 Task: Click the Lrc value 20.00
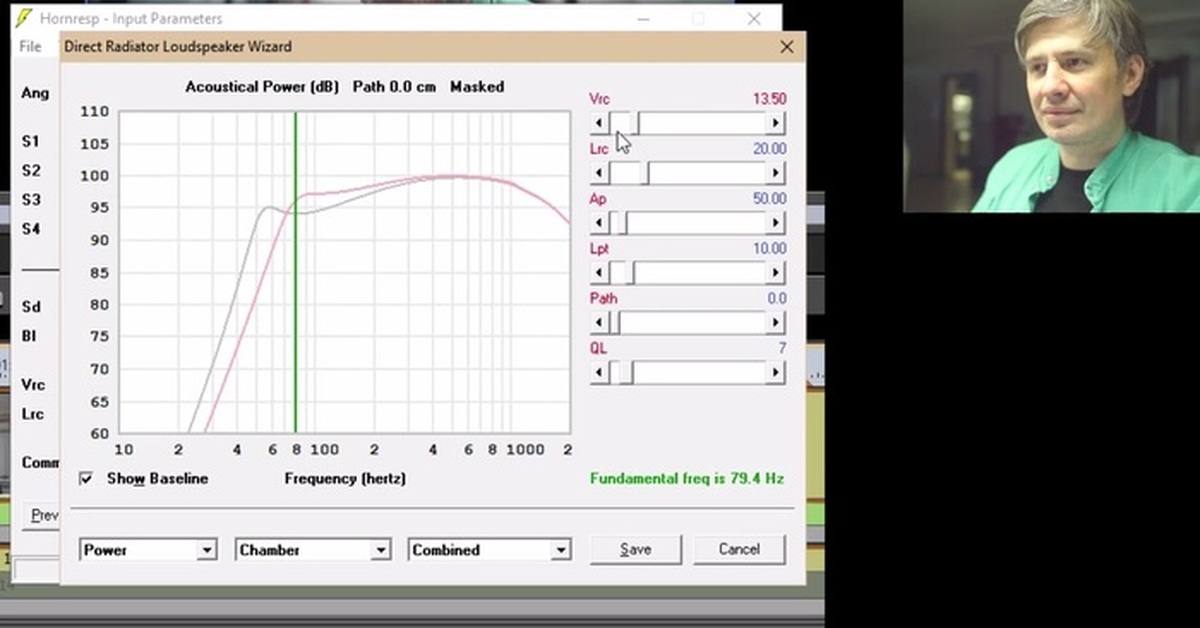click(x=769, y=149)
